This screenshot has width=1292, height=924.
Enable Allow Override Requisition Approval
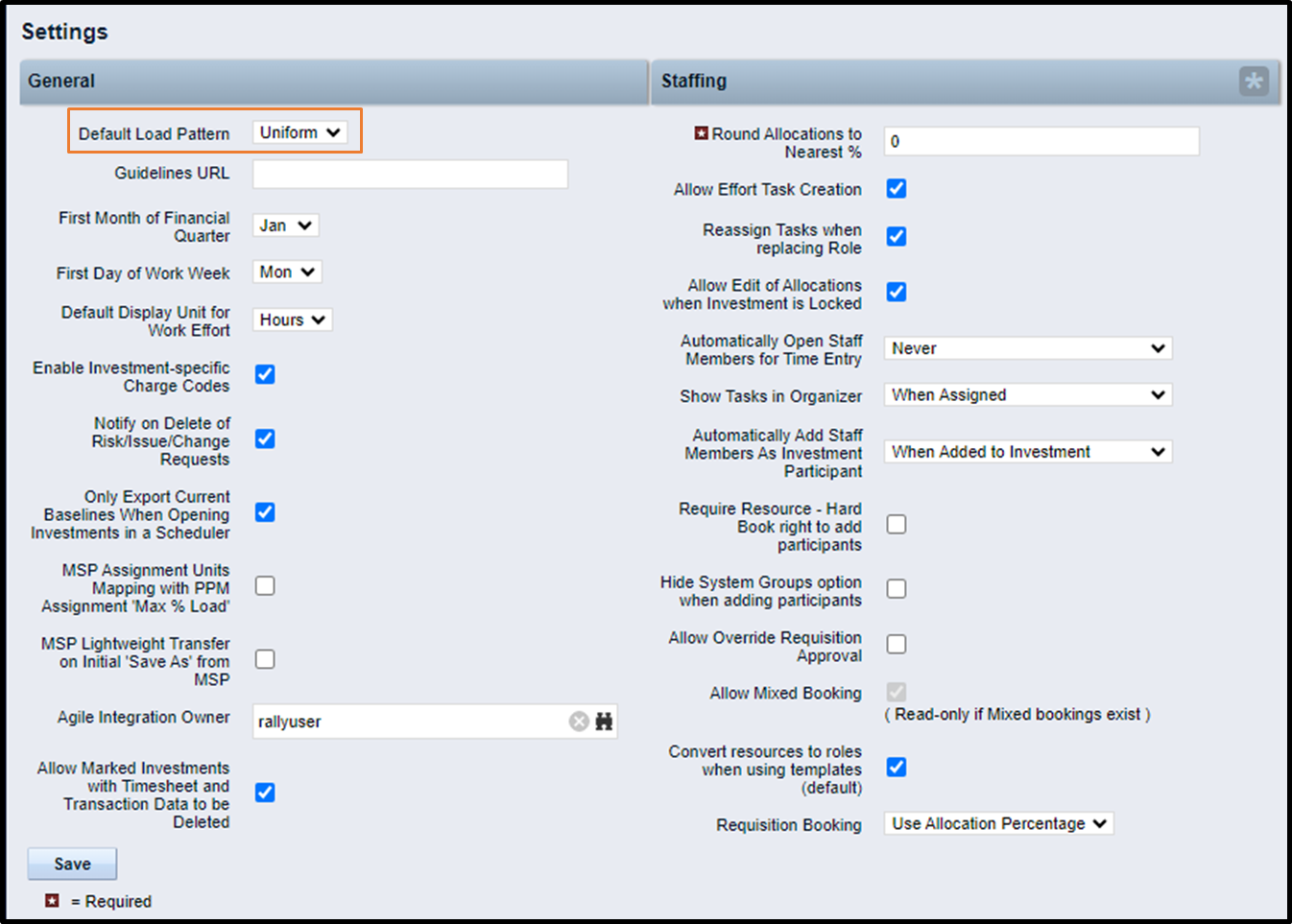click(x=896, y=644)
